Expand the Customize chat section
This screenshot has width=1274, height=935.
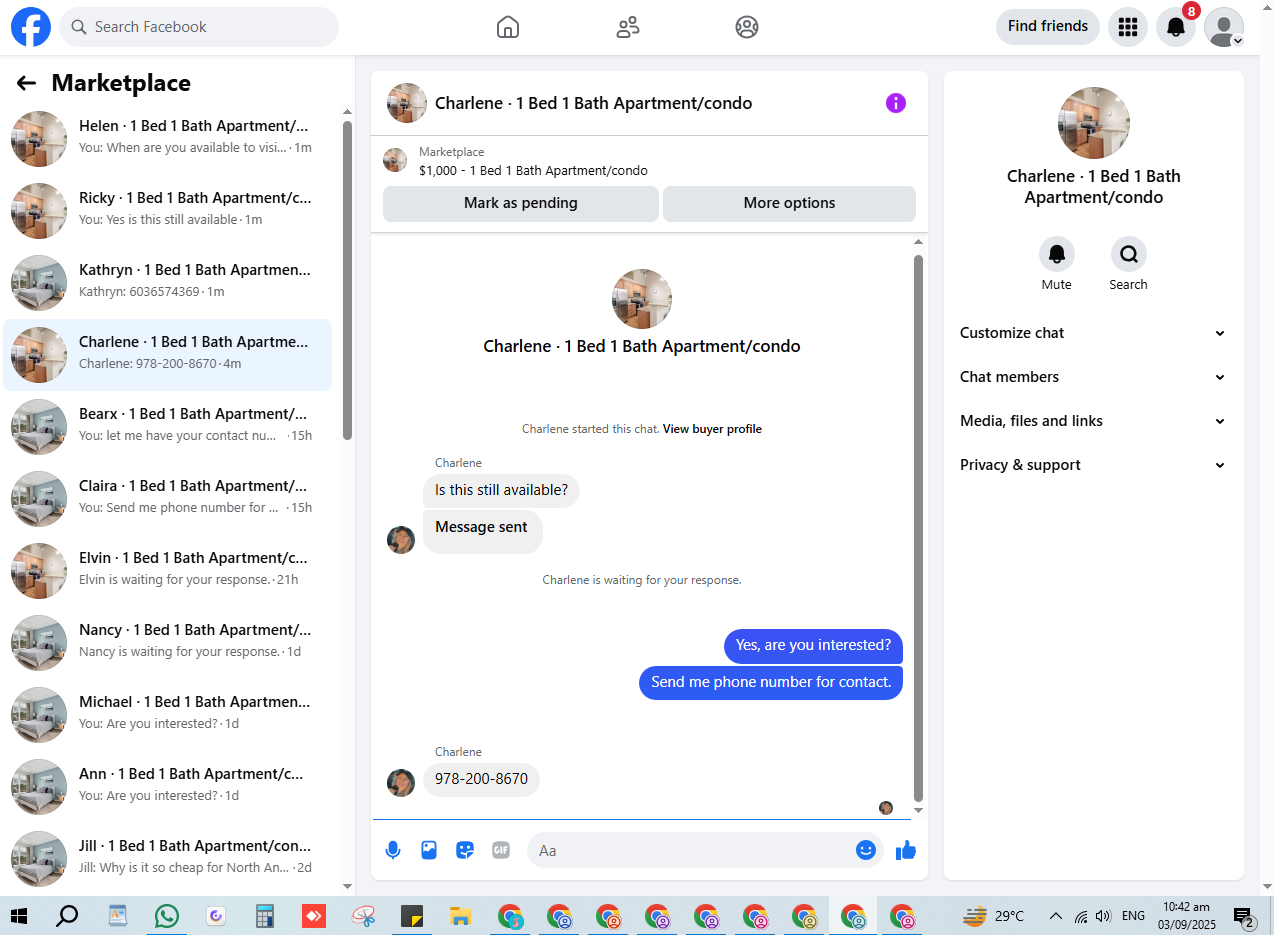1093,333
